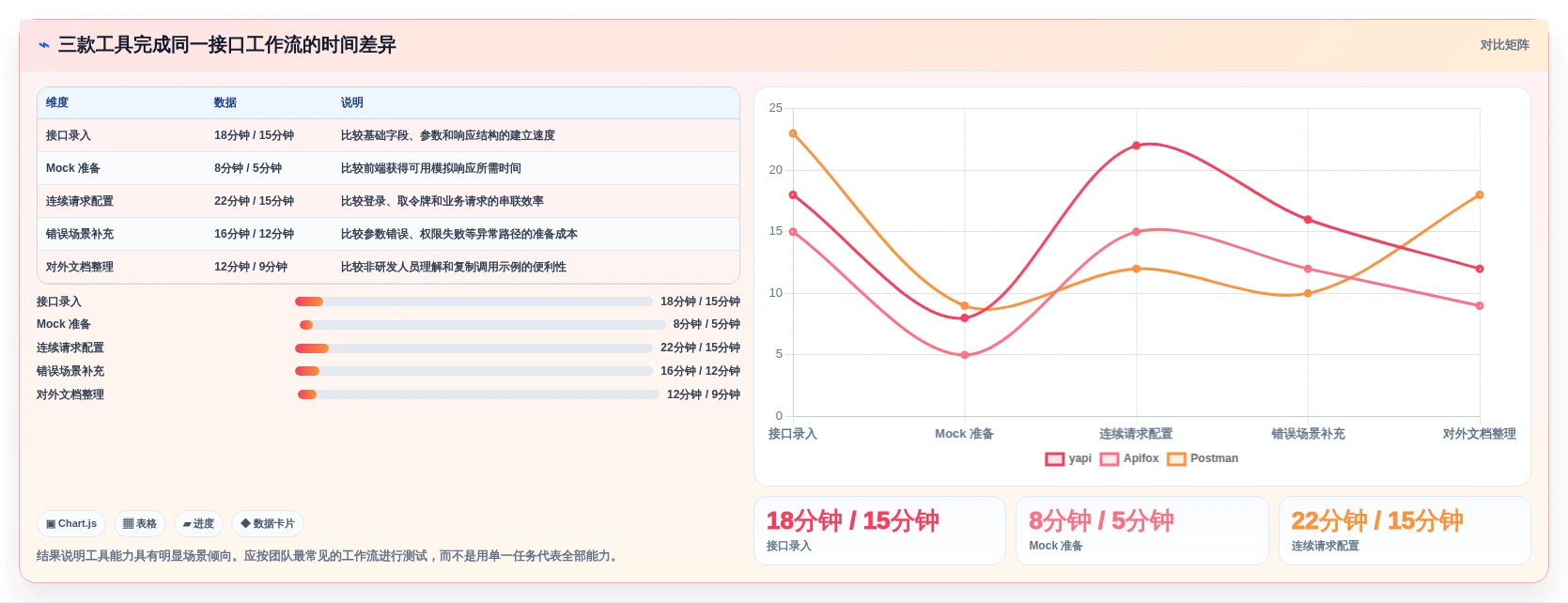Toggle the Postman legend item

pos(1203,458)
